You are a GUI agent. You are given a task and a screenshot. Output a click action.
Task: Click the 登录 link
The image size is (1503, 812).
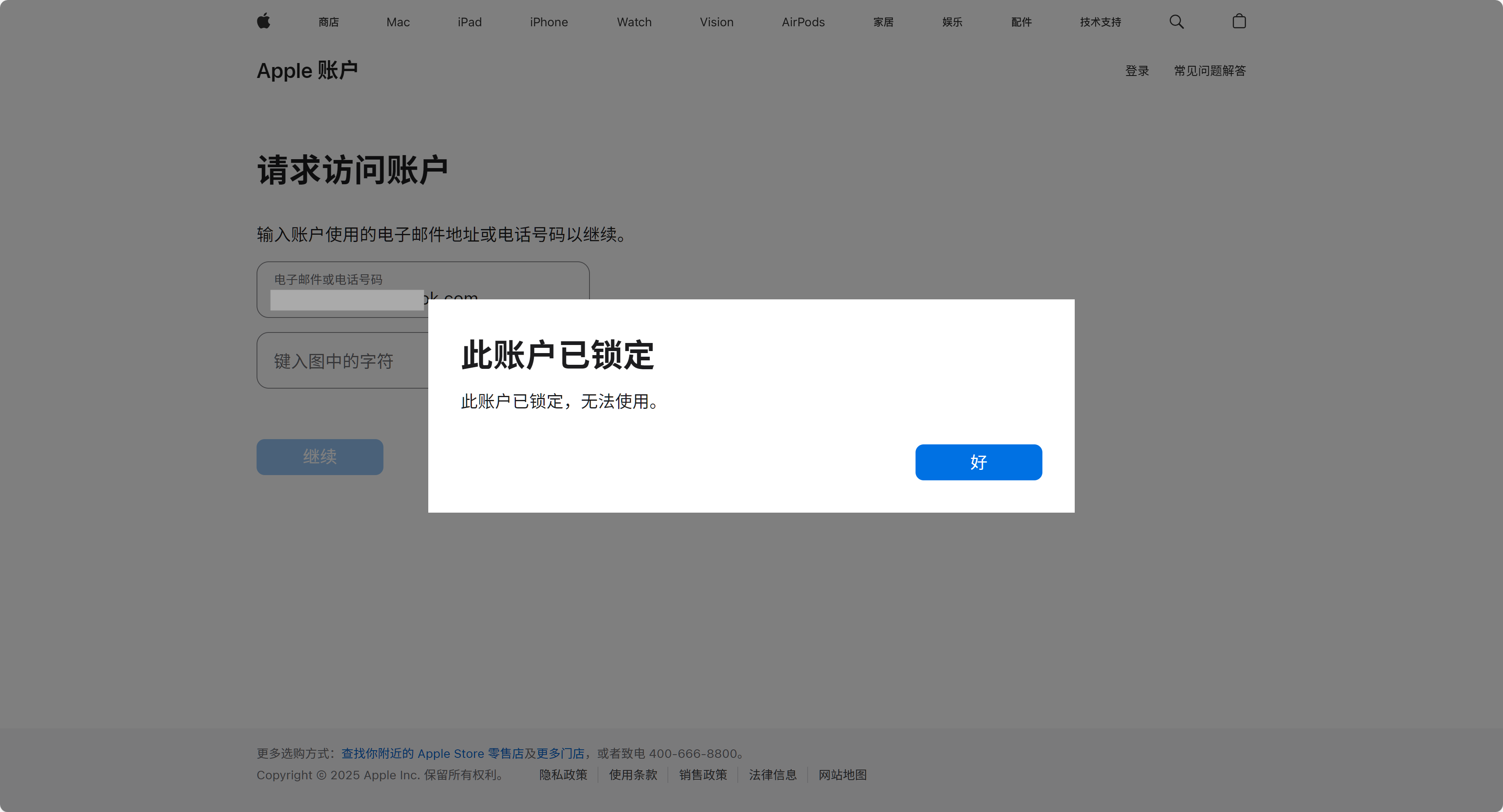[1137, 71]
